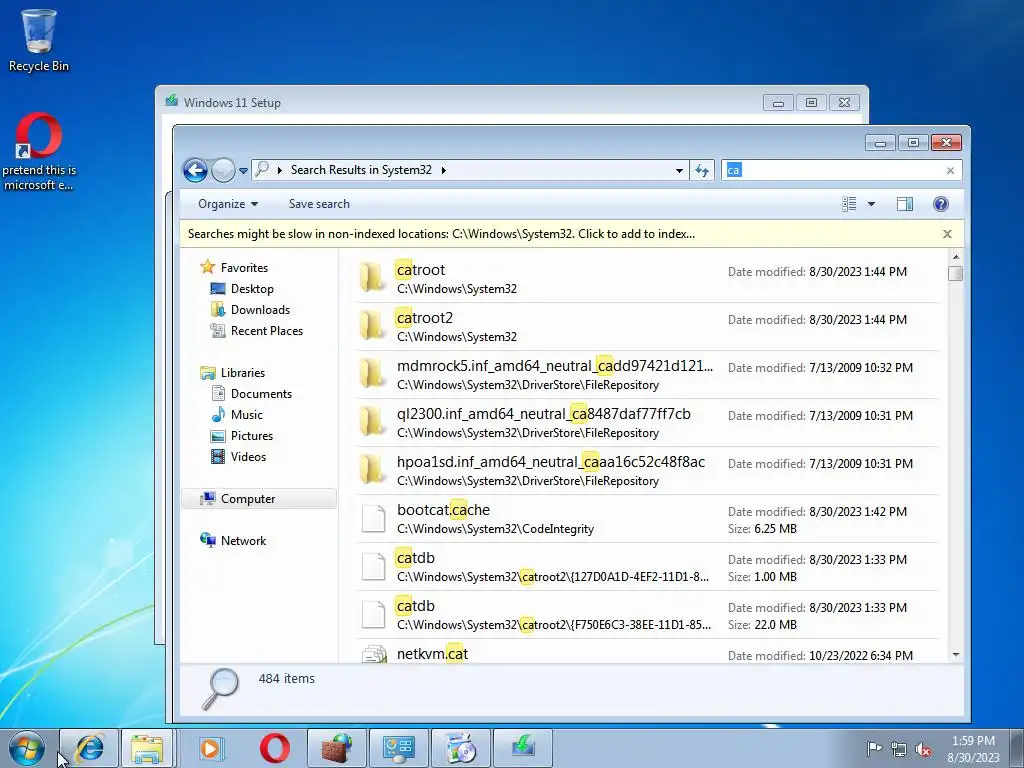Open the firewall brick-wall taskbar icon

click(337, 748)
